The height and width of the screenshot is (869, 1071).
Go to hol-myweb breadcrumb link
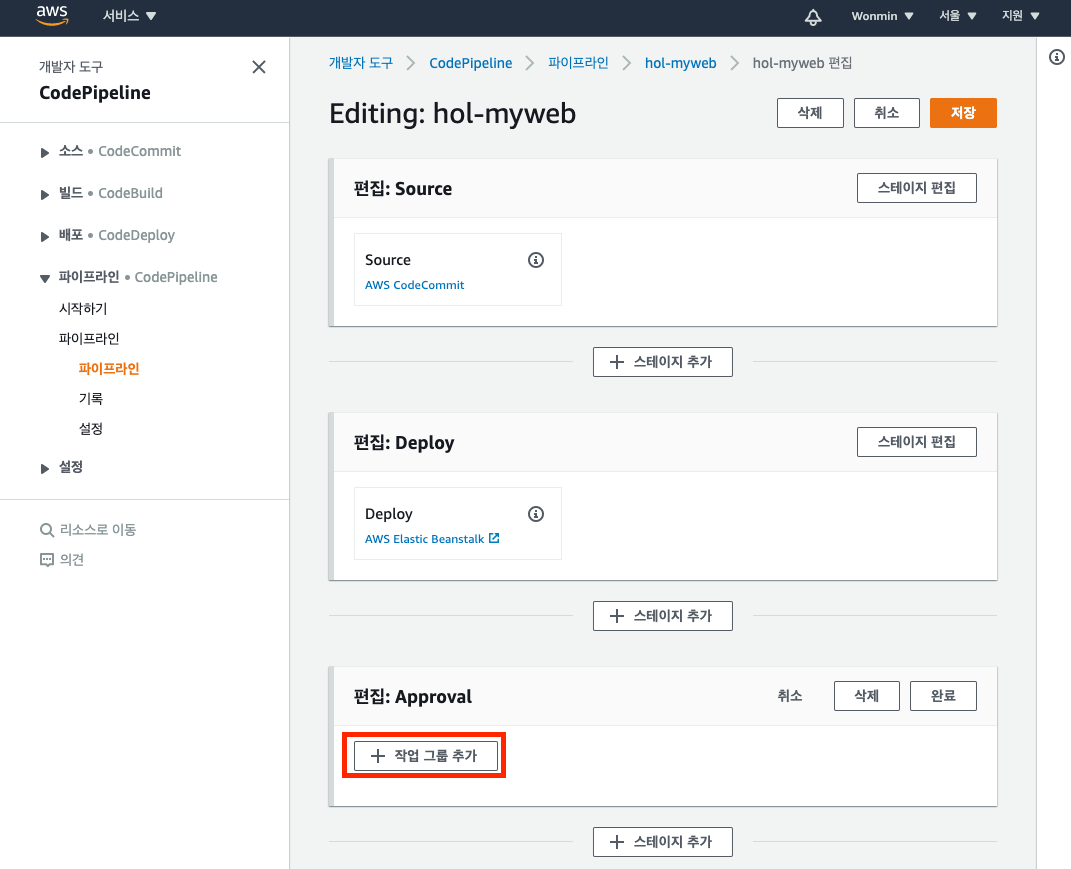pyautogui.click(x=680, y=63)
